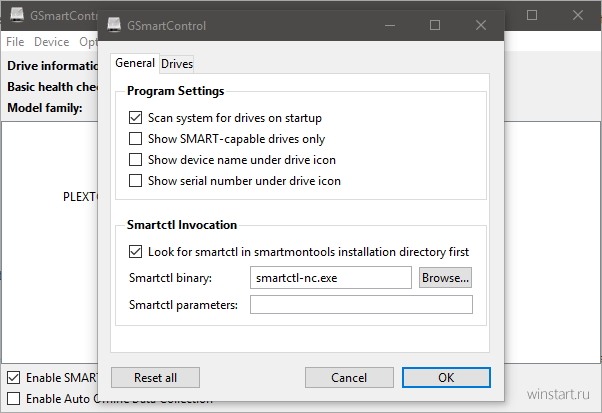This screenshot has height=413, width=602.
Task: Click the main window GSmartControl app icon
Action: click(17, 15)
